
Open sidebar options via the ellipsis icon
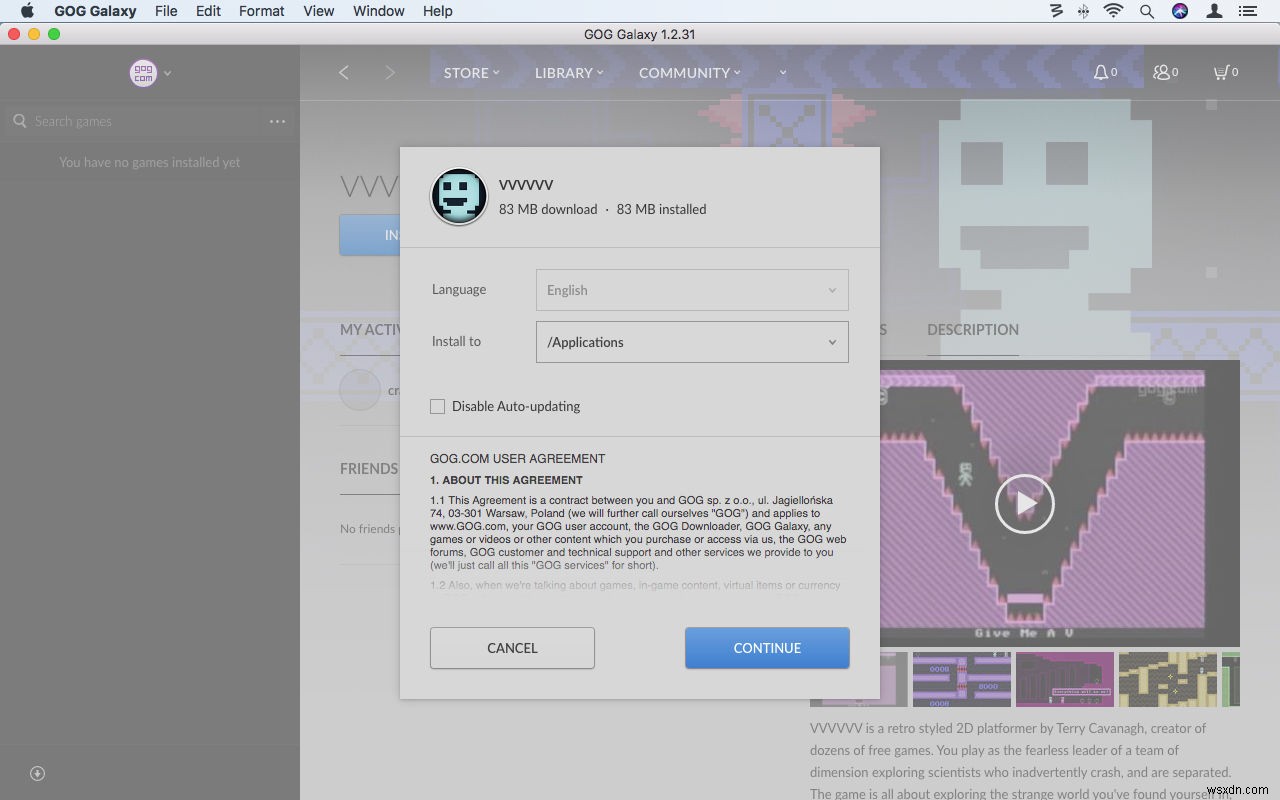pyautogui.click(x=277, y=120)
